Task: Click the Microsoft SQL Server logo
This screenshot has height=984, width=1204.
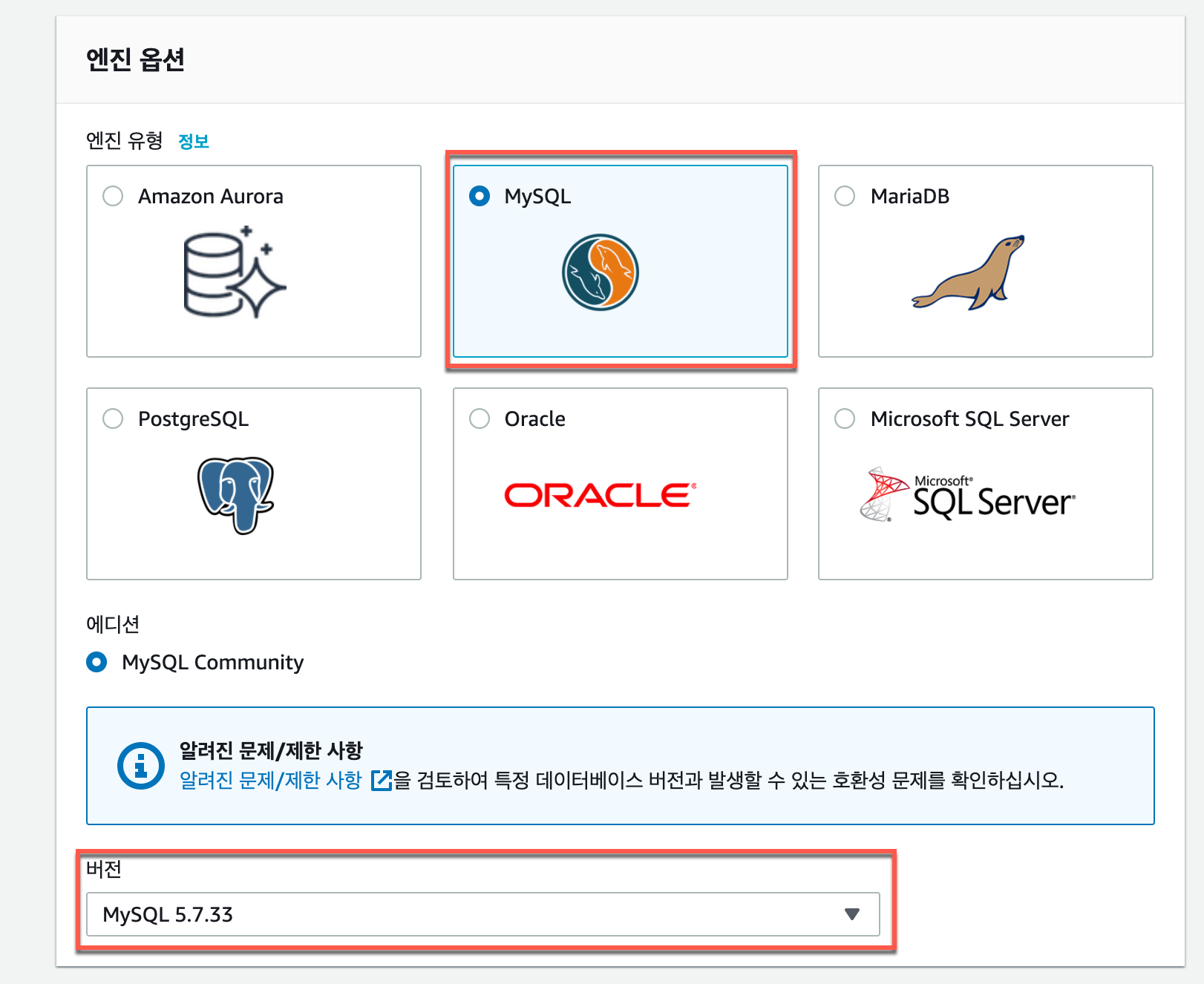Action: coord(967,494)
